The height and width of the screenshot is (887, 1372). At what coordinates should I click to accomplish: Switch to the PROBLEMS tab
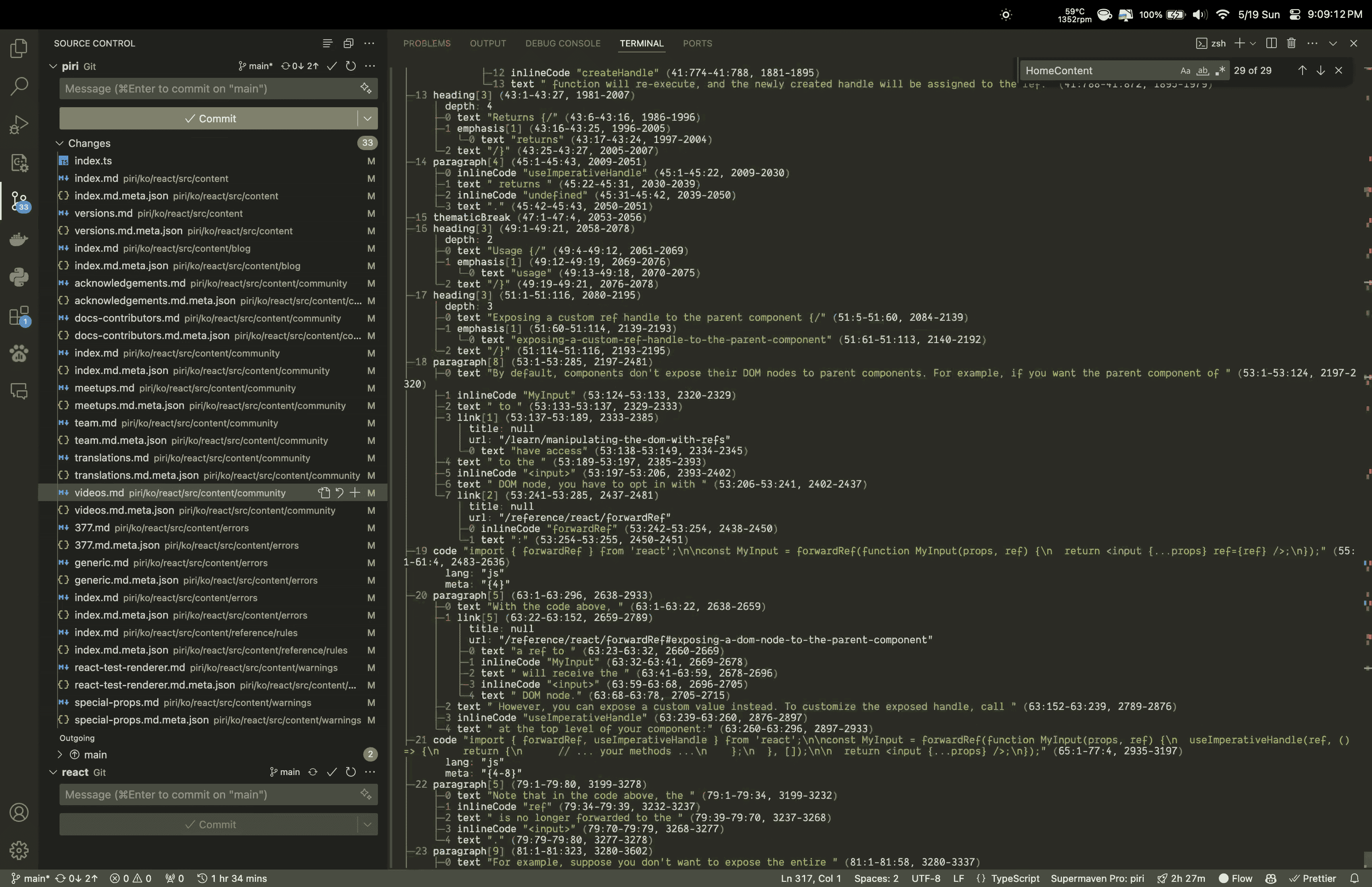[427, 44]
